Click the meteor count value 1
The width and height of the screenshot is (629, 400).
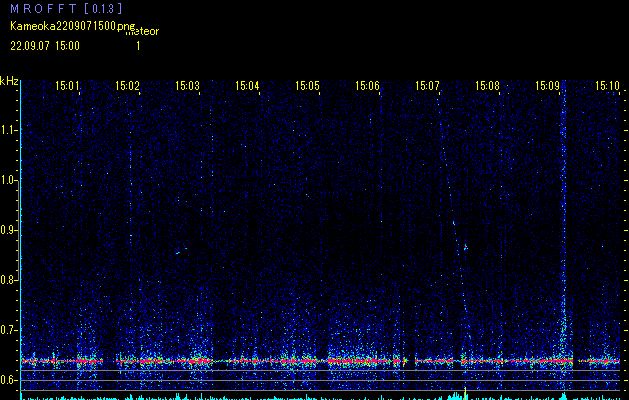[x=138, y=46]
